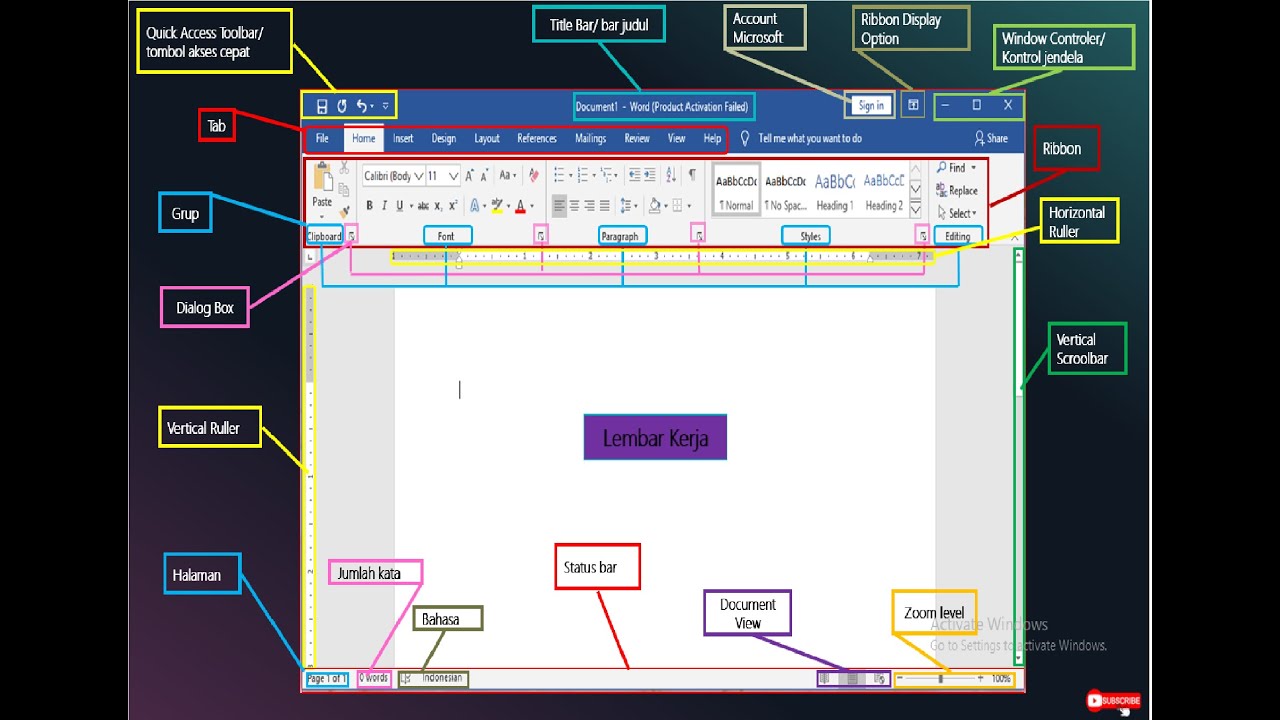The width and height of the screenshot is (1280, 720).
Task: Open the Font dialog box launcher
Action: click(x=541, y=236)
